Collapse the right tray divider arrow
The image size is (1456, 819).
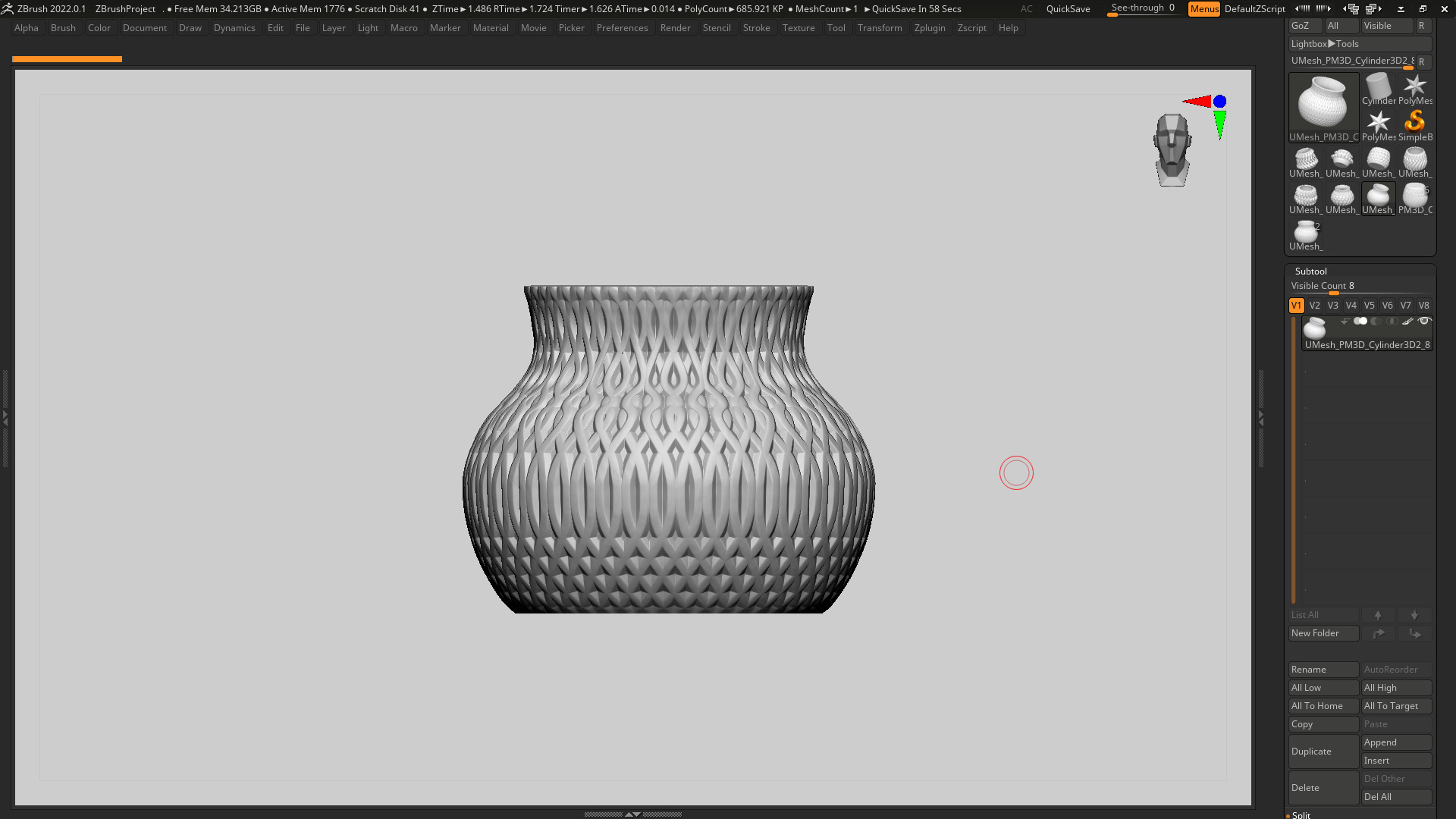pos(1261,417)
